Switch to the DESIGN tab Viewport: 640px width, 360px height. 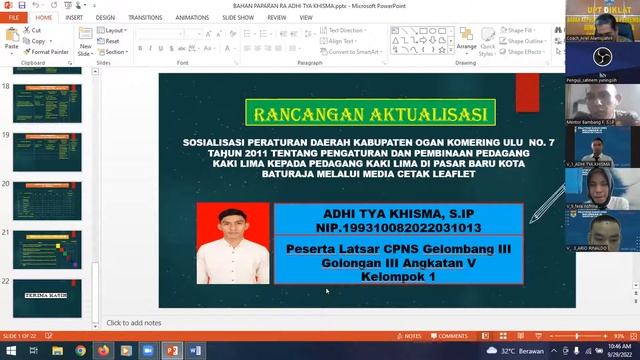click(x=105, y=18)
